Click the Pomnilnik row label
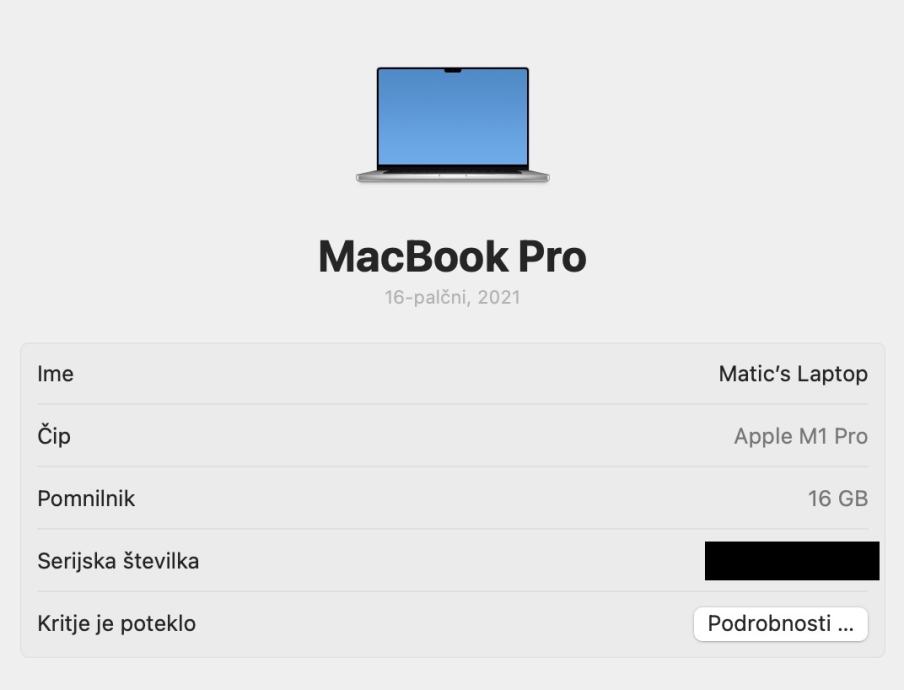 (x=86, y=499)
